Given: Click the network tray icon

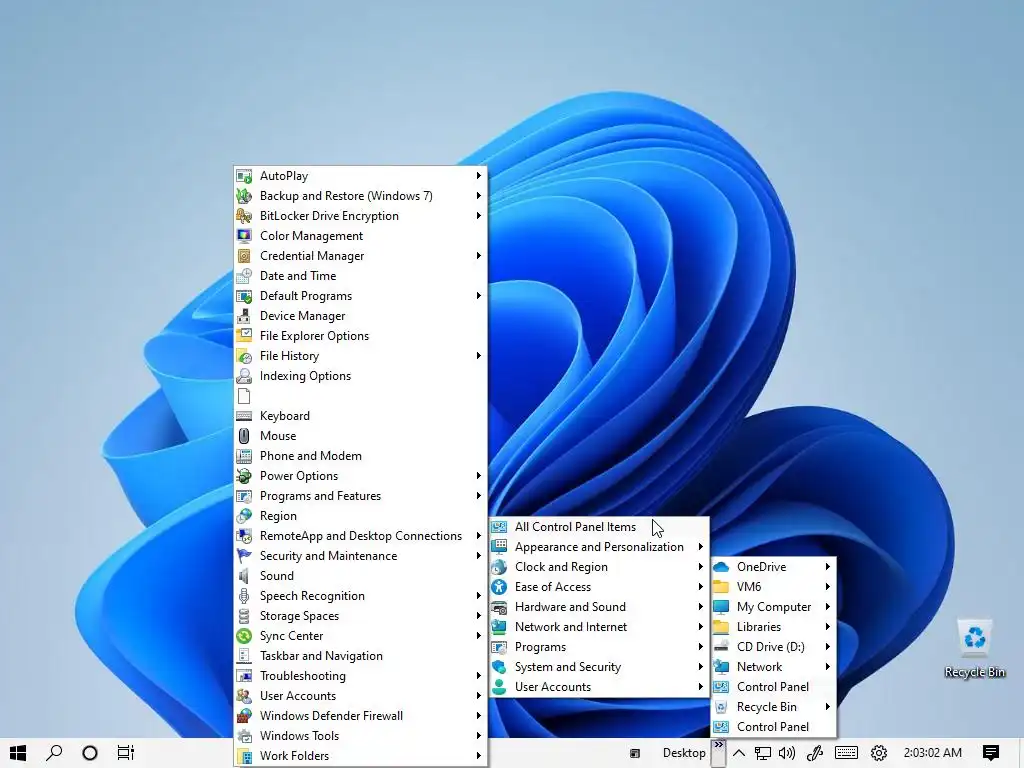Looking at the screenshot, I should pos(762,753).
